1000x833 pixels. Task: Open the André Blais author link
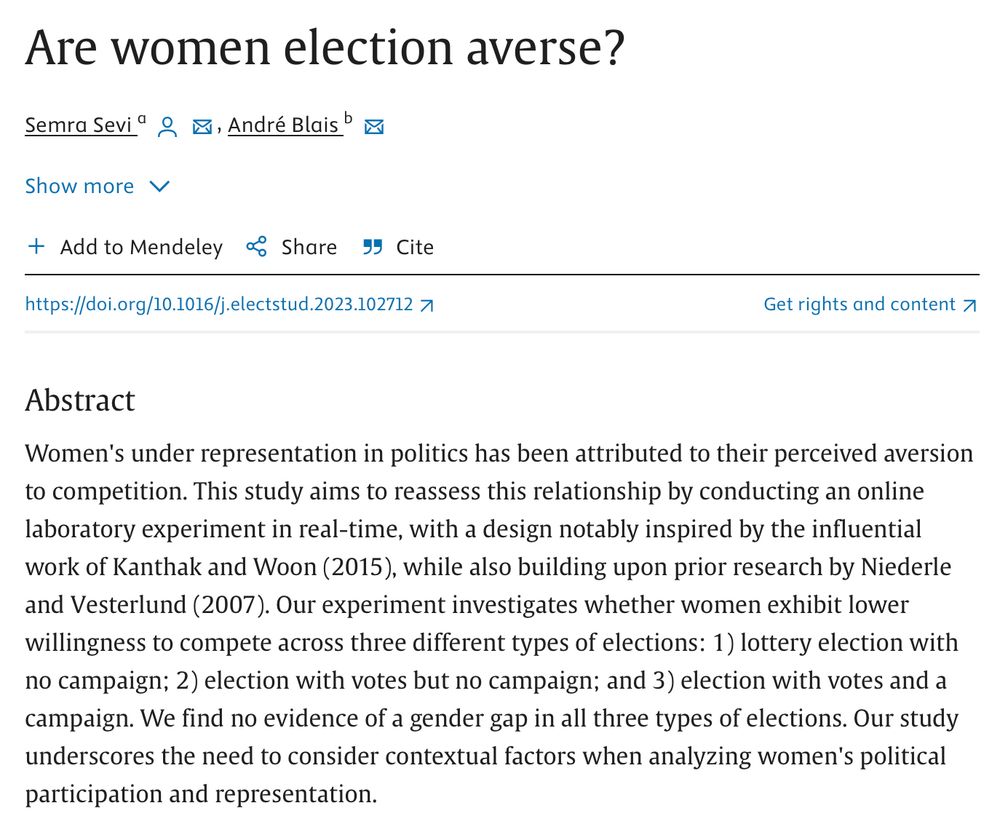click(284, 126)
